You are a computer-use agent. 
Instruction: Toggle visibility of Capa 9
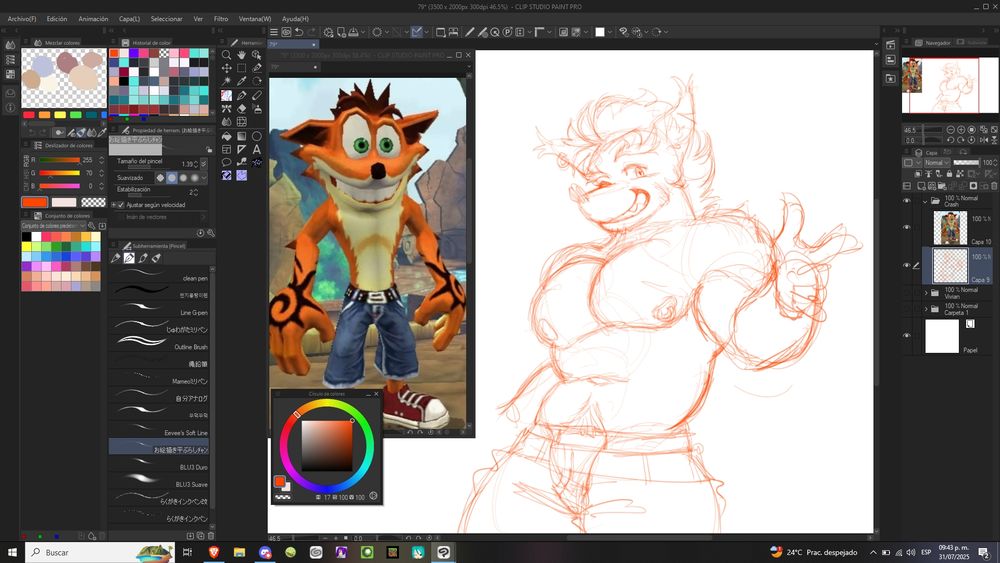(x=907, y=265)
